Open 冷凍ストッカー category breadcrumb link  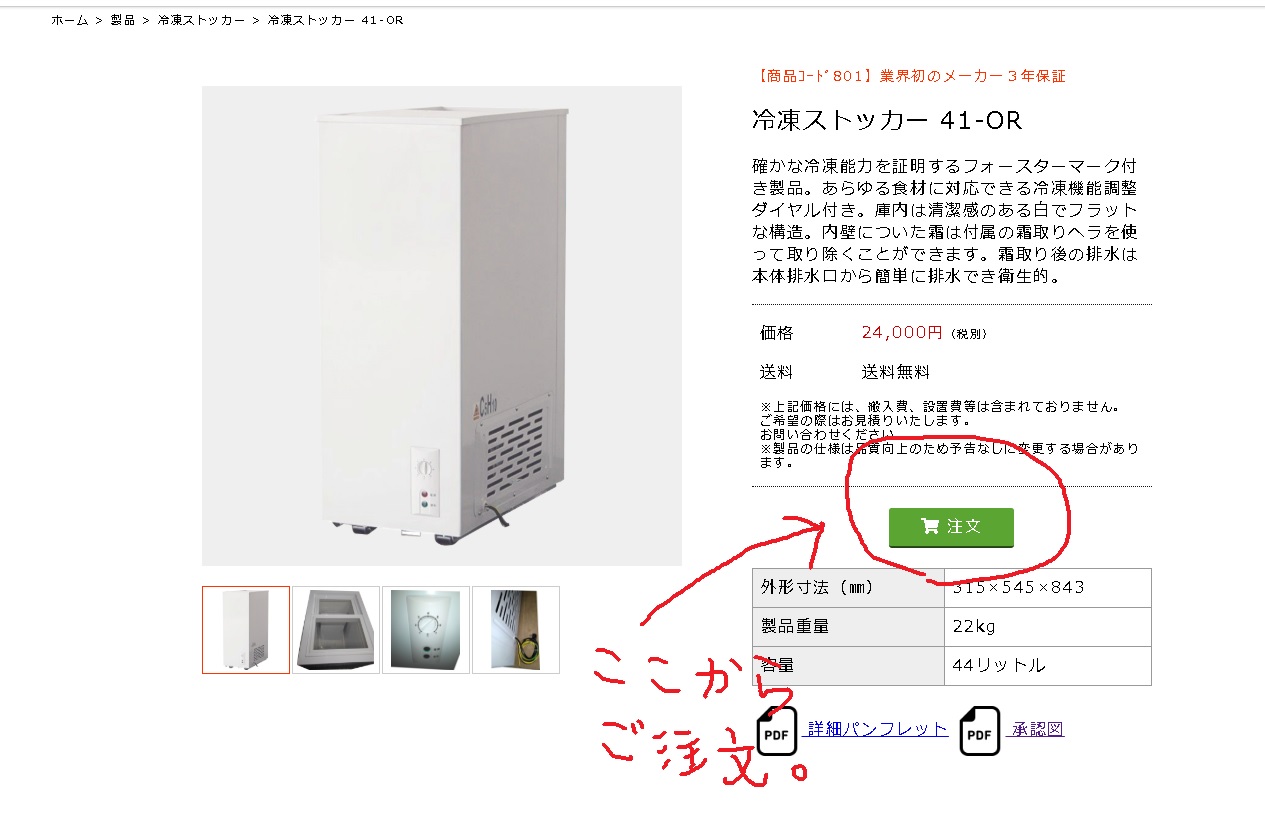click(201, 20)
